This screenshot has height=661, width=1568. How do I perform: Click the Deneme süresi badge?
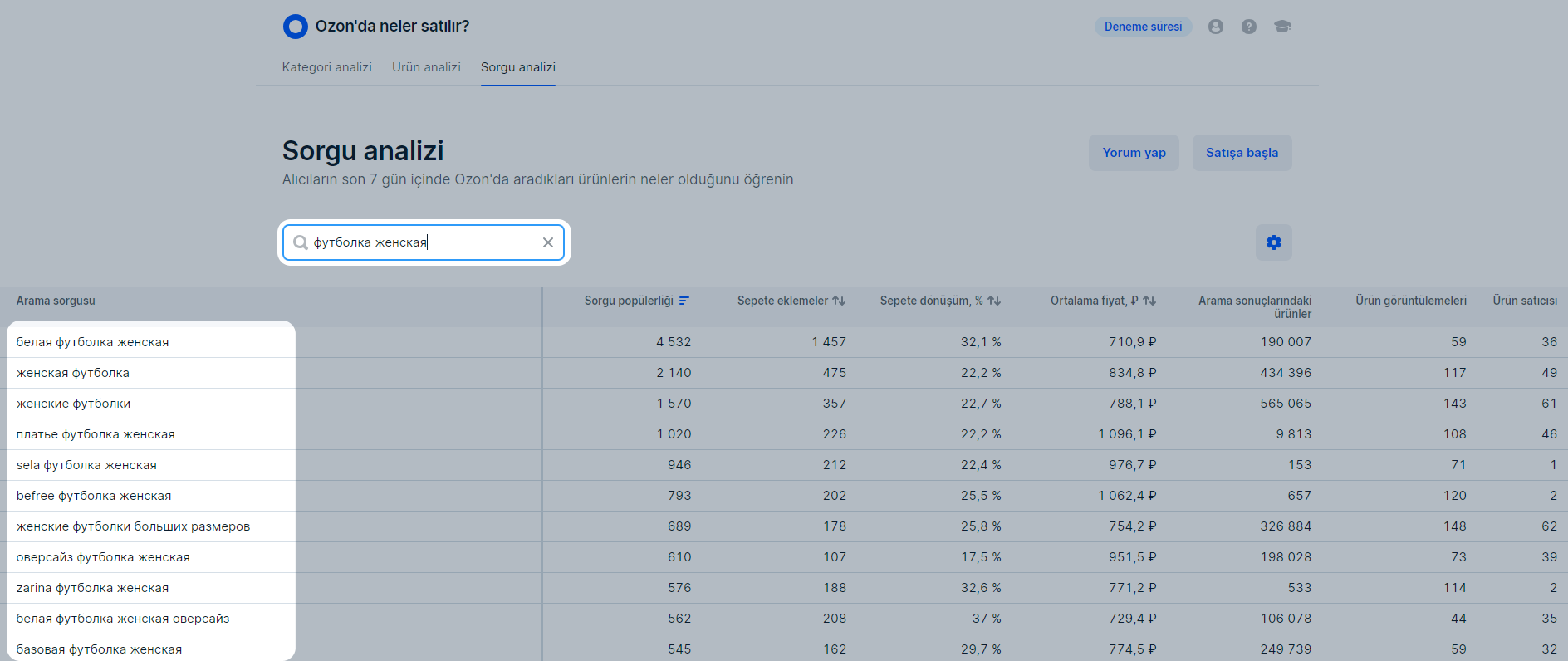click(x=1143, y=27)
